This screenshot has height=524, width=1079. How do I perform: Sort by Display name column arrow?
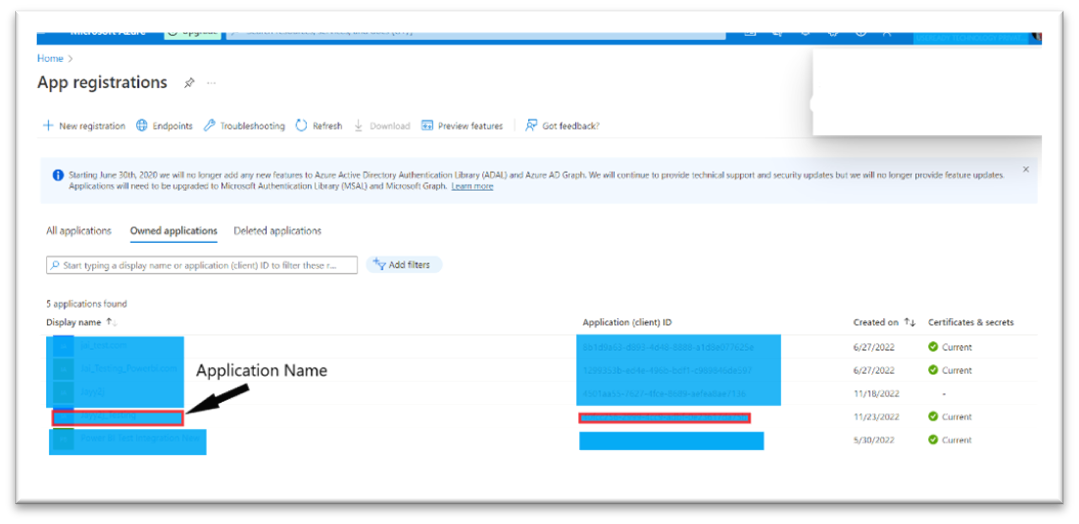(111, 322)
